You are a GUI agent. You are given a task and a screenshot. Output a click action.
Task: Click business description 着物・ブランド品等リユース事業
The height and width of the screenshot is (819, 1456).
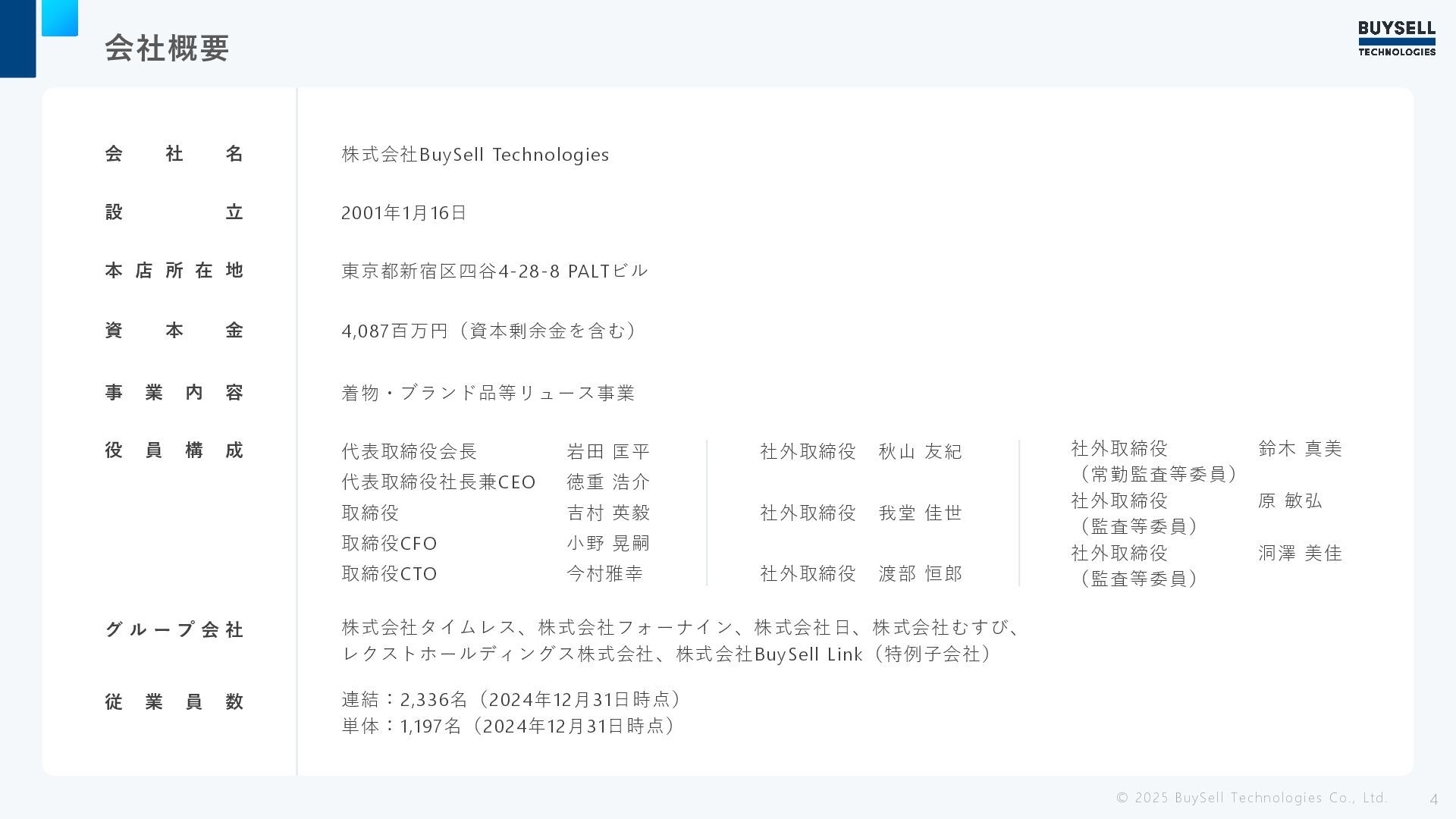[x=488, y=393]
